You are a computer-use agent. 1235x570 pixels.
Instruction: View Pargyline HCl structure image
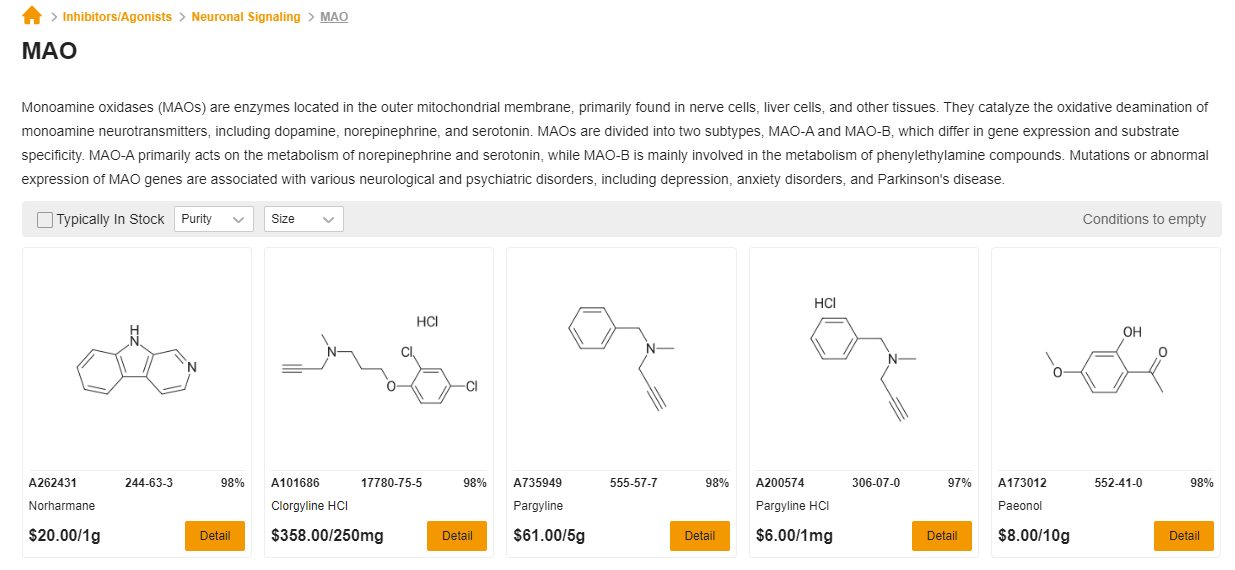click(863, 358)
